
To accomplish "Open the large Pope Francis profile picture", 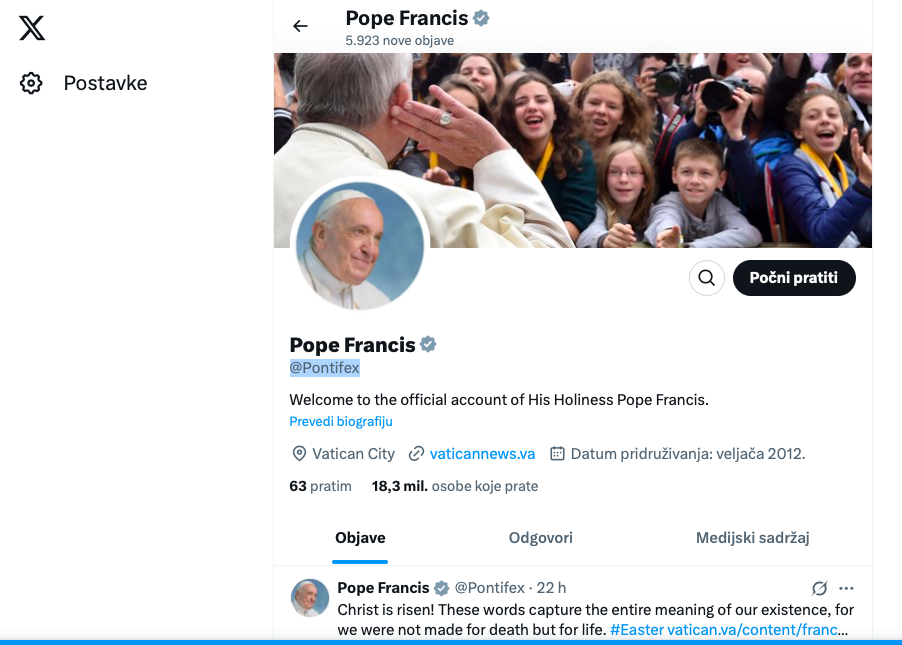I will tap(360, 246).
